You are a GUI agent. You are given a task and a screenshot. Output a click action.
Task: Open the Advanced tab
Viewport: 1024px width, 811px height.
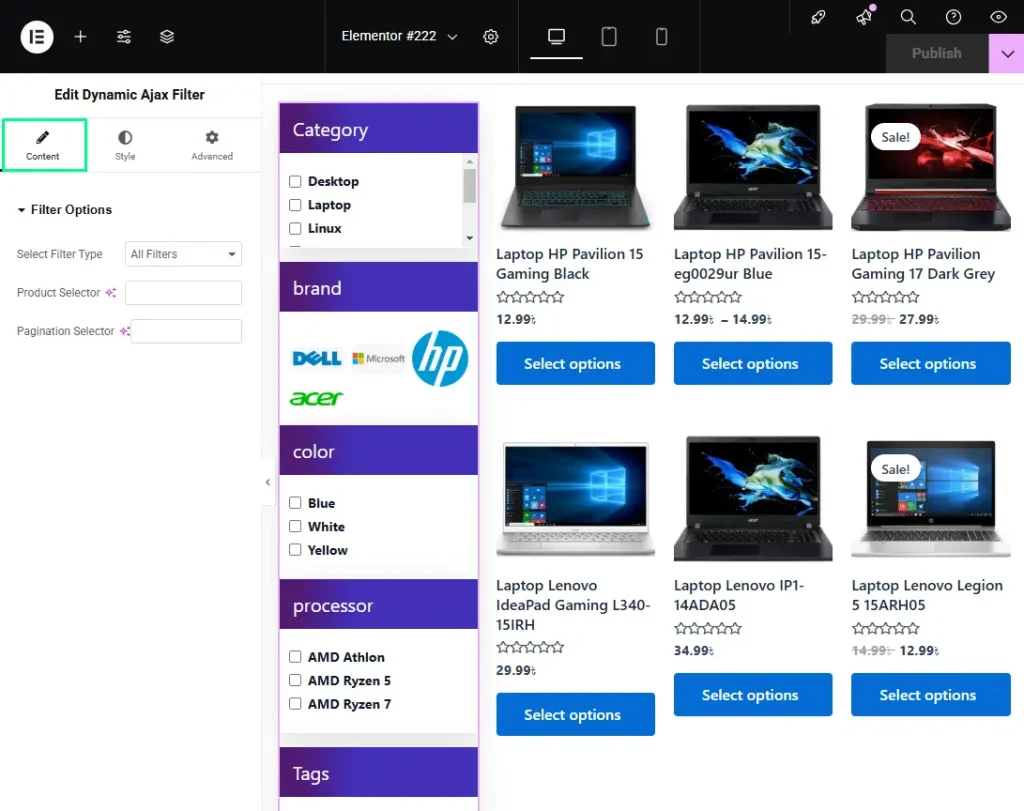[212, 145]
